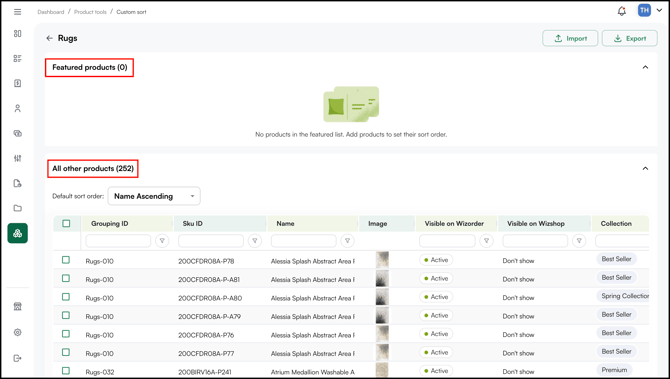This screenshot has height=379, width=670.
Task: Check the Rugs-032 row checkbox
Action: 66,370
